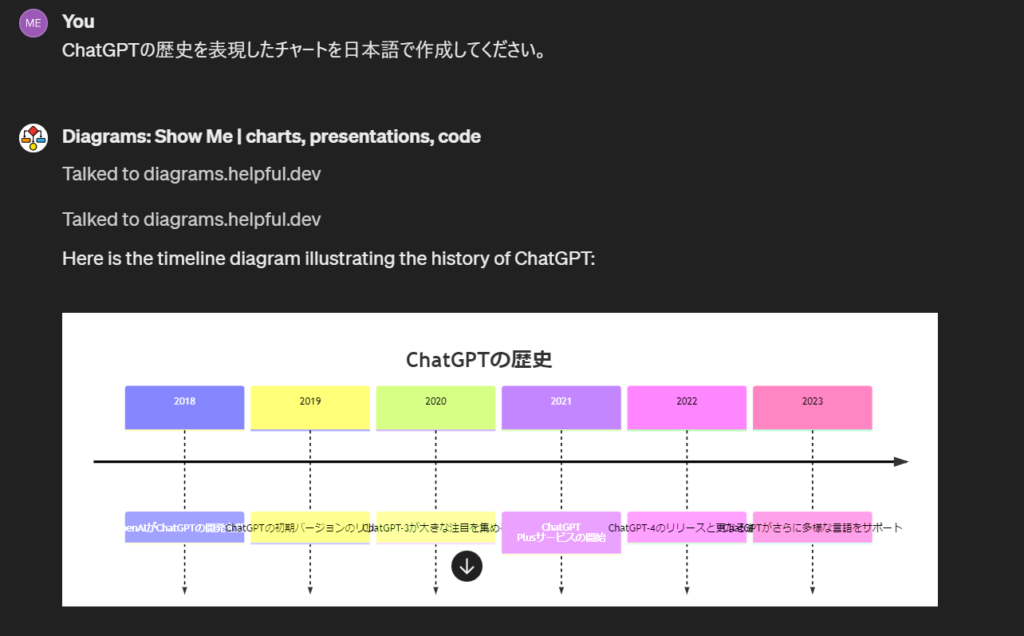Image resolution: width=1024 pixels, height=636 pixels.
Task: Click the 'ChatGPTの初期バージョン' yellow event box
Action: [x=310, y=528]
